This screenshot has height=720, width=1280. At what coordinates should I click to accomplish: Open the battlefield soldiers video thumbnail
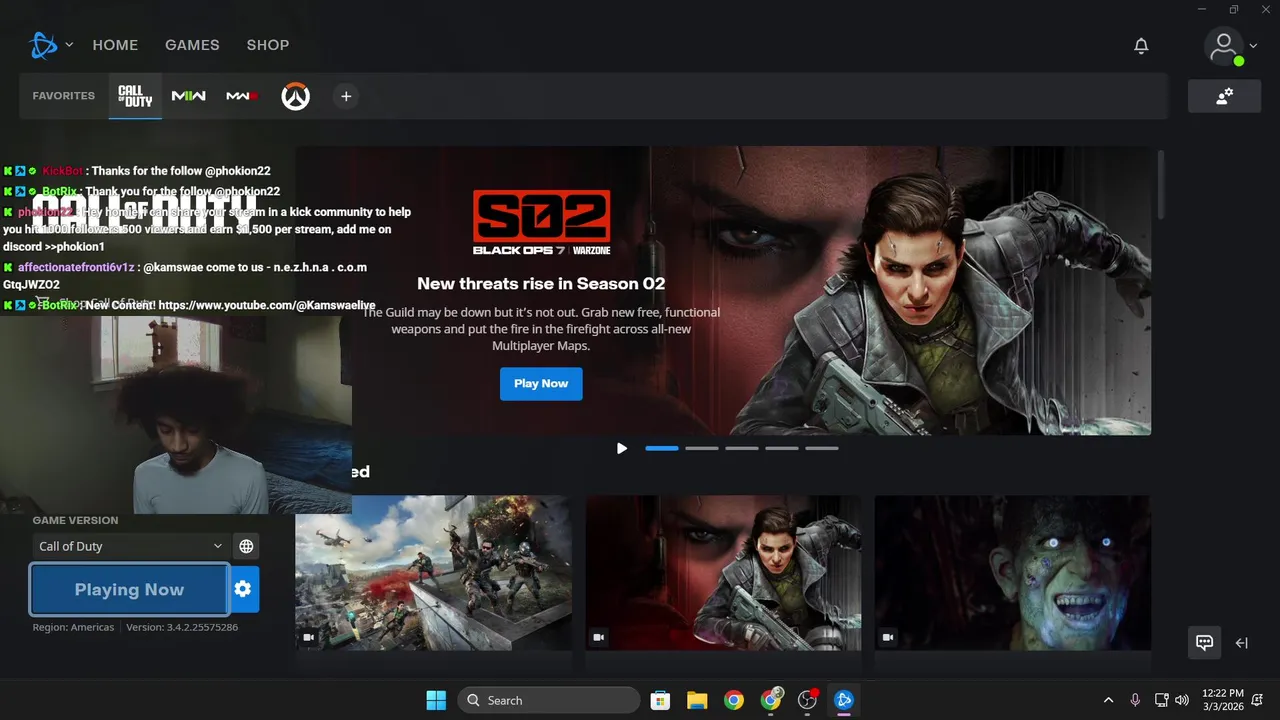pyautogui.click(x=433, y=573)
